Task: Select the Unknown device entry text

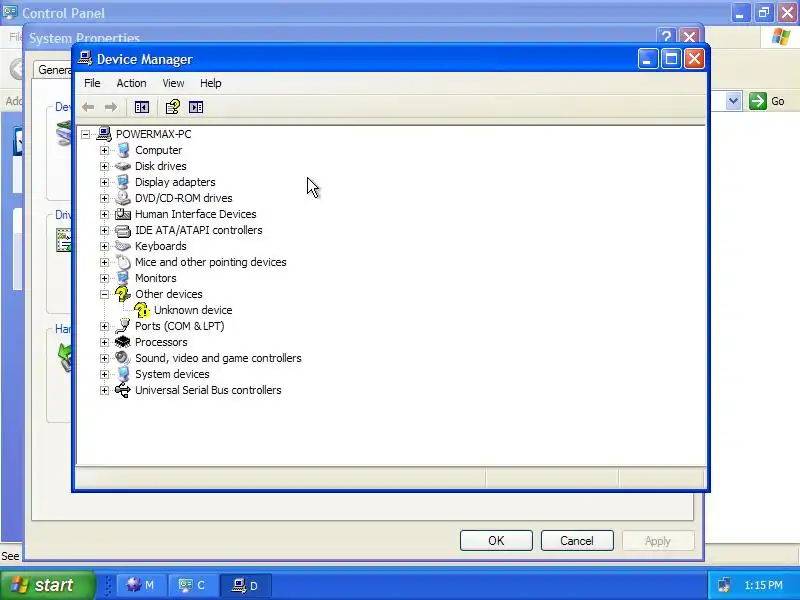Action: pyautogui.click(x=193, y=310)
